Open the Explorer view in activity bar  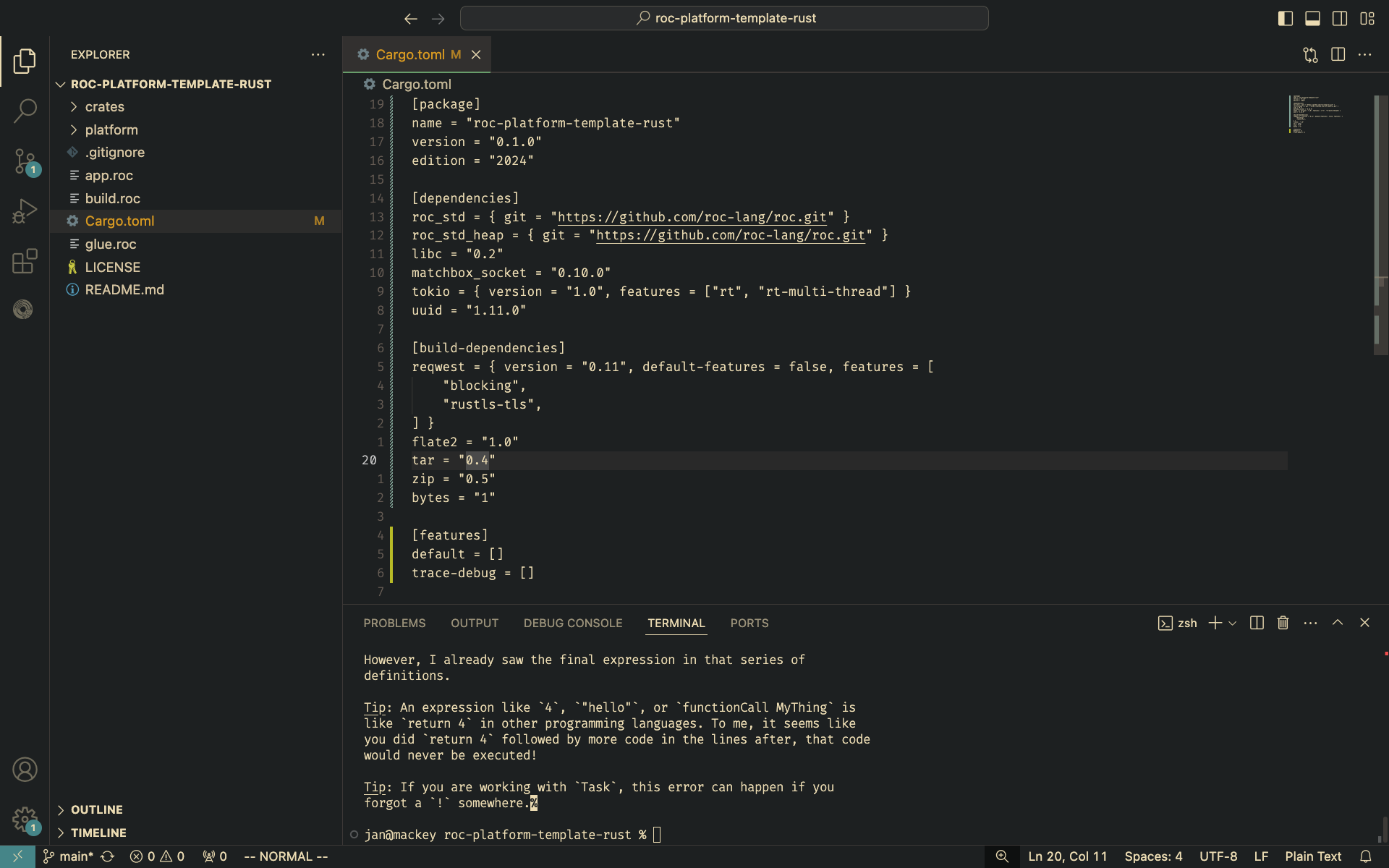[x=25, y=61]
